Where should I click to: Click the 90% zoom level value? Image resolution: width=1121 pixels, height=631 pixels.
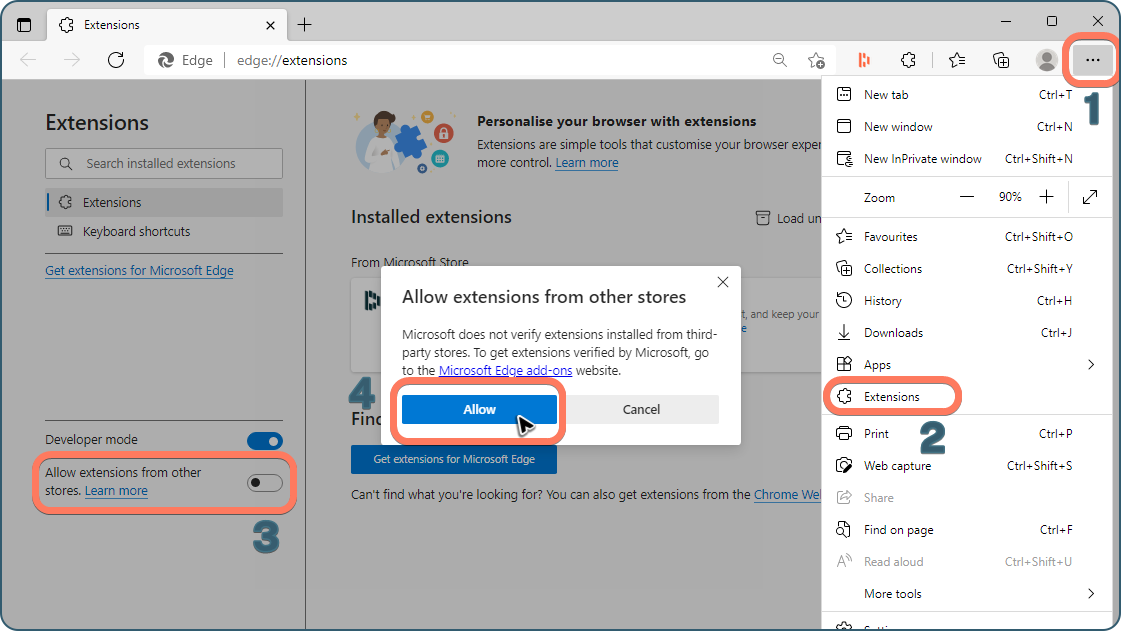1009,197
